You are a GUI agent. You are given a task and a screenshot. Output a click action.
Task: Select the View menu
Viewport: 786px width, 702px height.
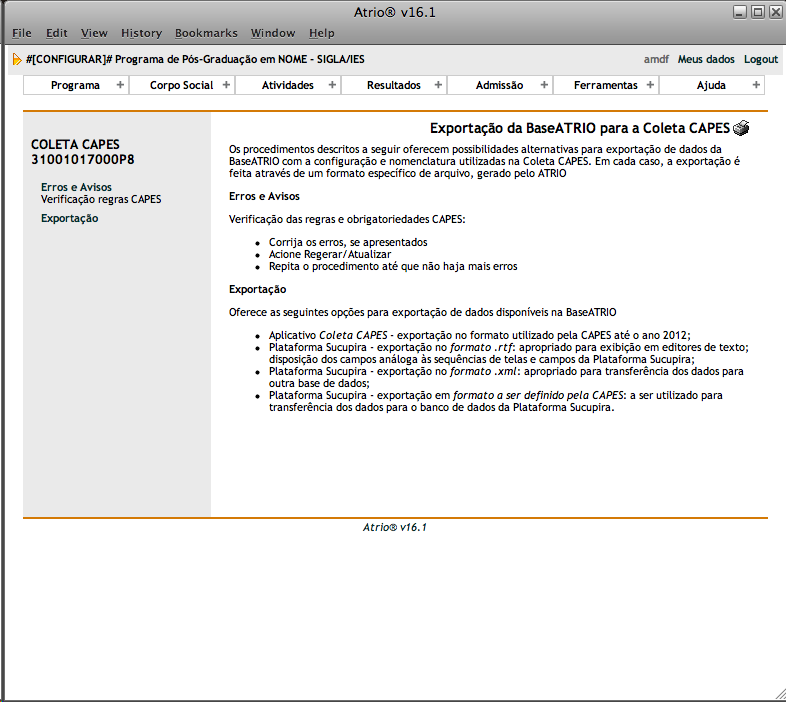[x=94, y=33]
